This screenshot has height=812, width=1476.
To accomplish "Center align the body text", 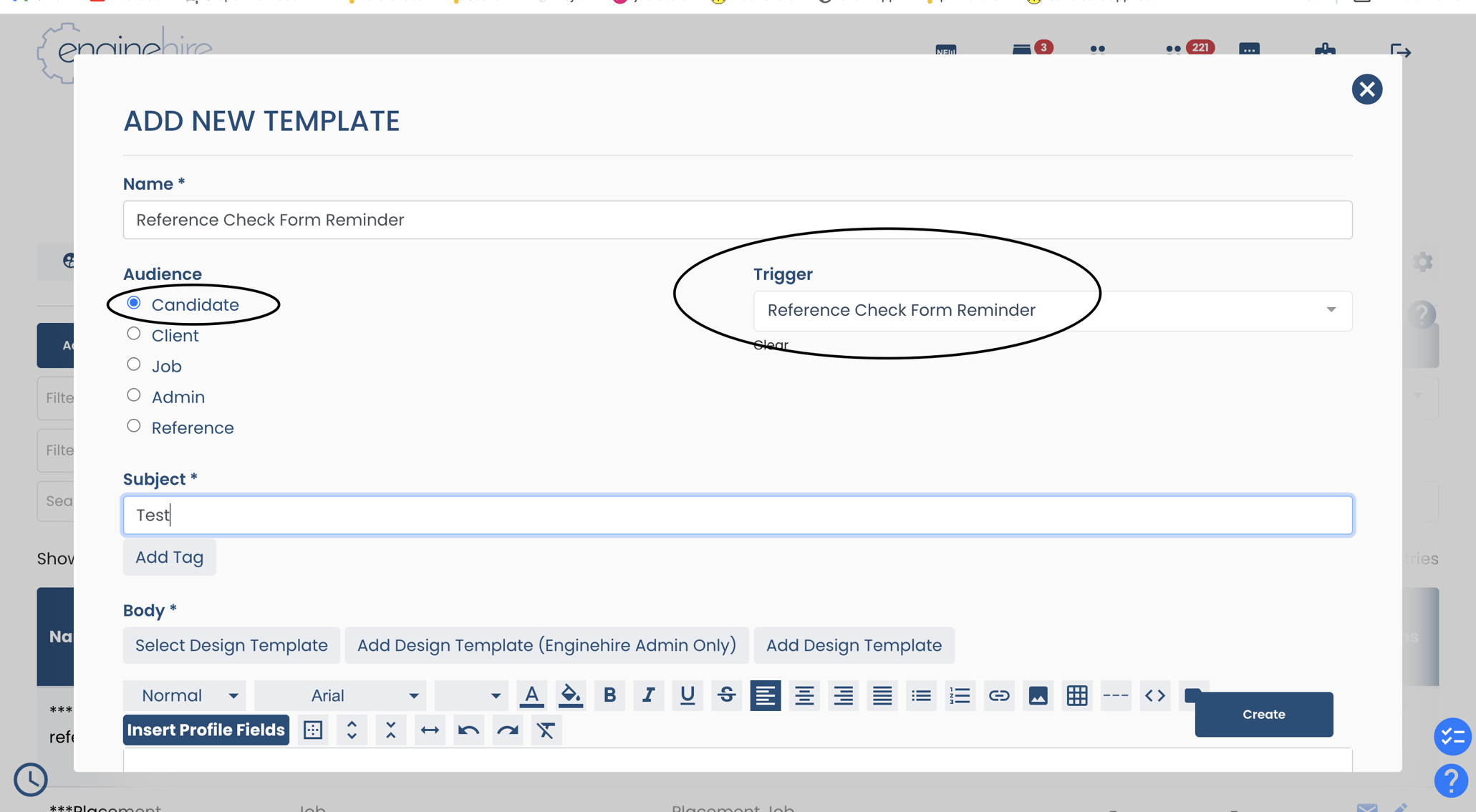I will (804, 695).
